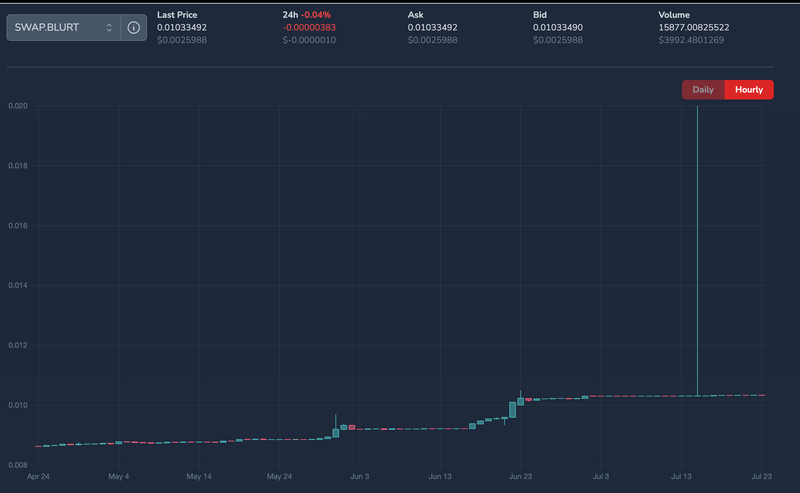
Task: Click the Apr 24 date axis label
Action: point(39,477)
